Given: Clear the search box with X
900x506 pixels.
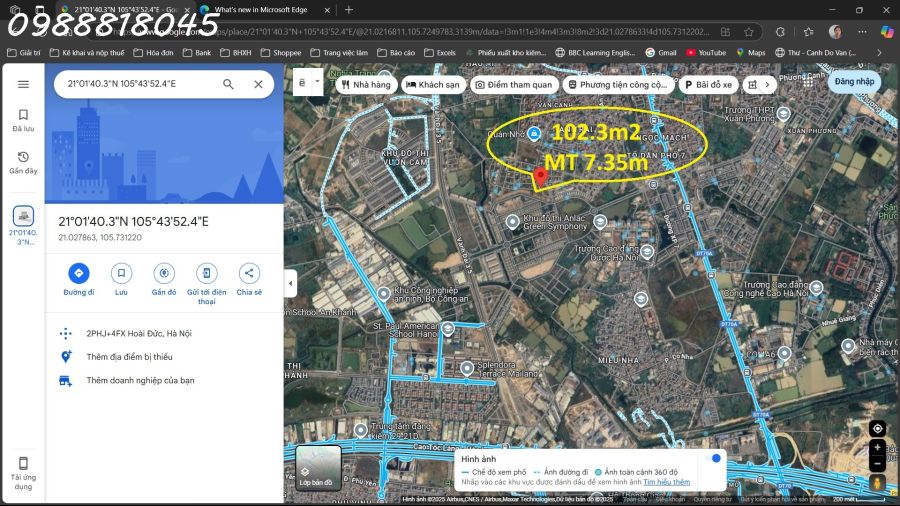Looking at the screenshot, I should (258, 85).
